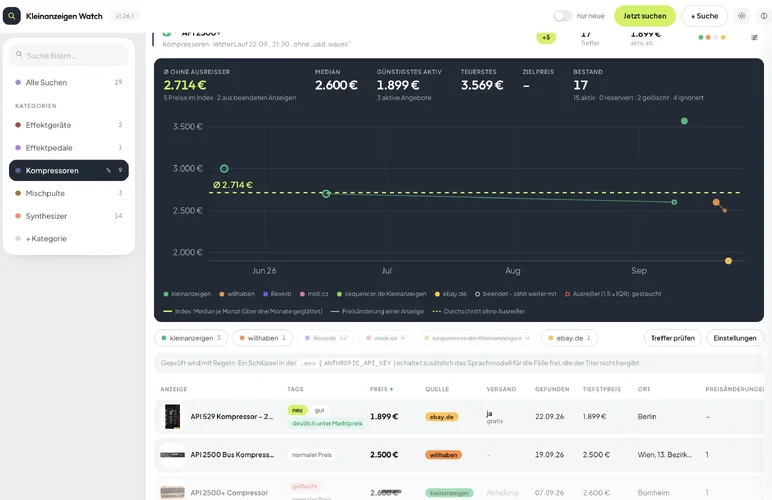Click the 'neu' tag on API 529 row
The width and height of the screenshot is (772, 500).
coord(297,410)
